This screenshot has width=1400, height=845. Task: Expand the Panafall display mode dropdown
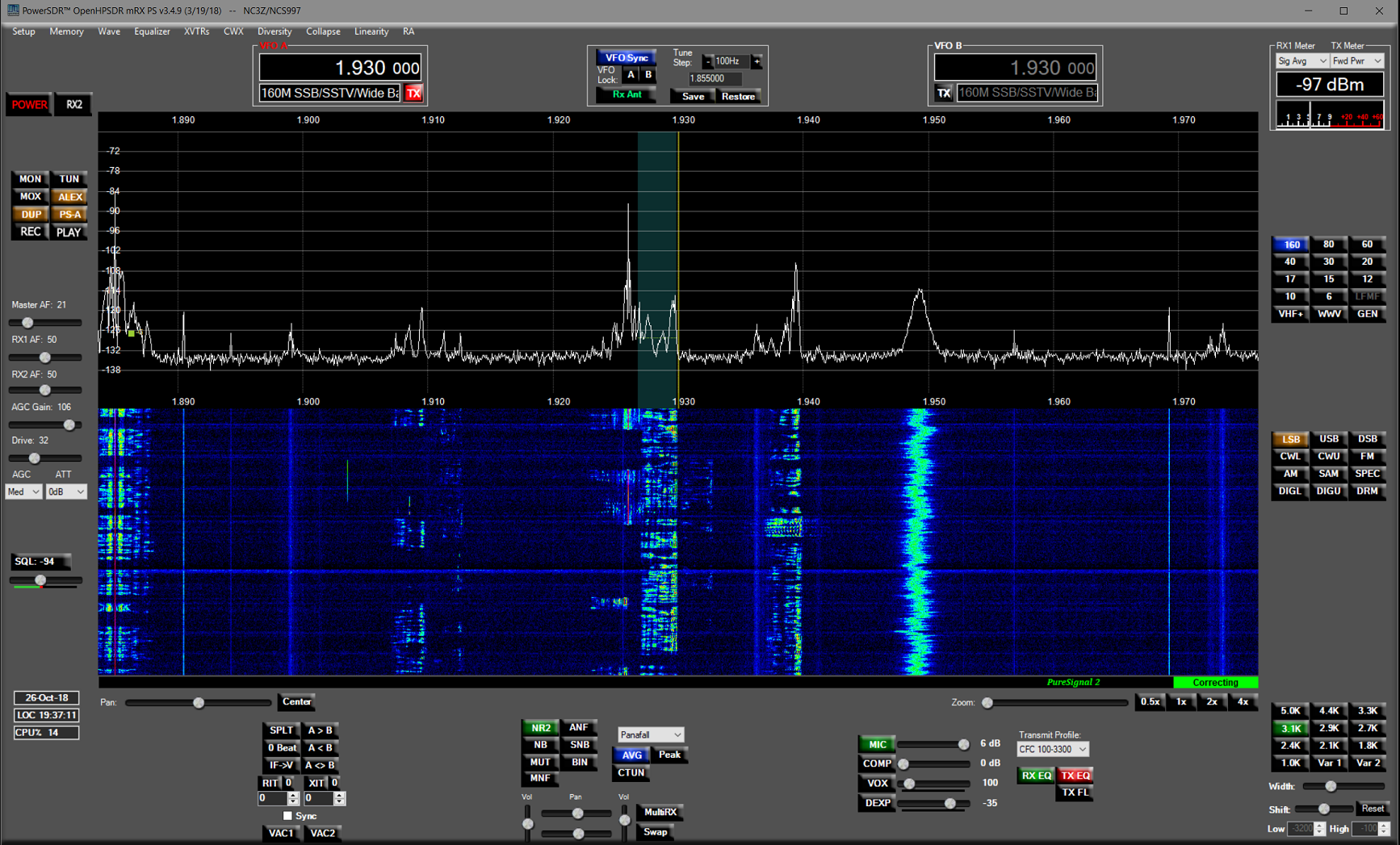(651, 734)
